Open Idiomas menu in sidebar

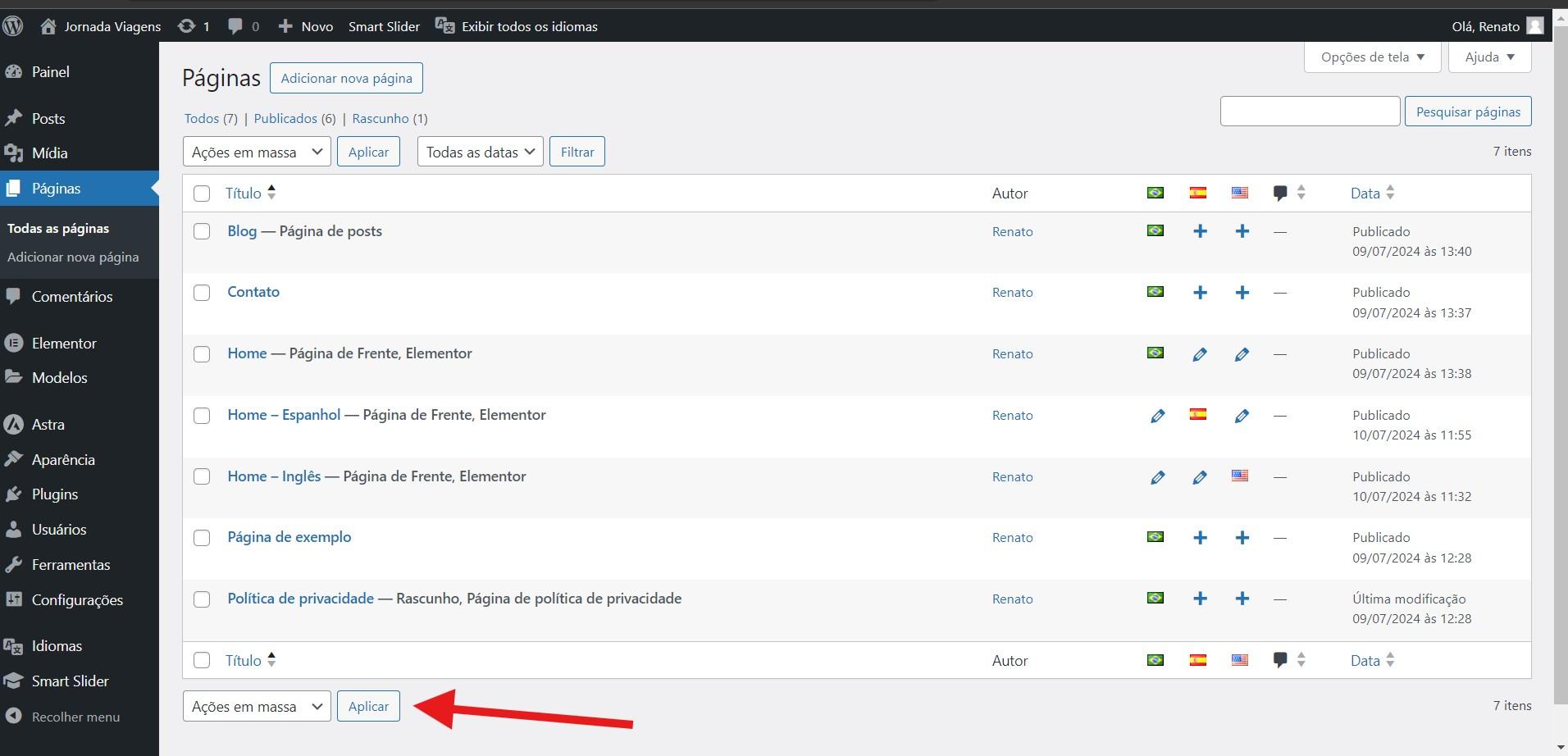pyautogui.click(x=80, y=646)
